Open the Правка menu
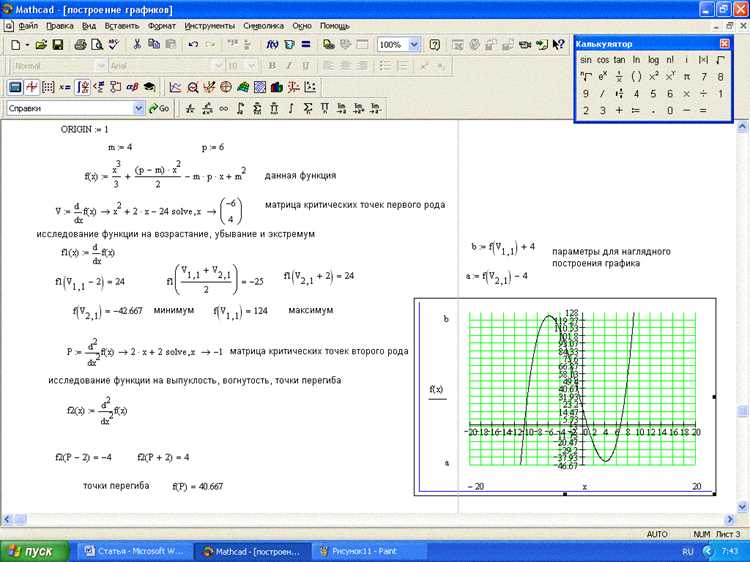 pyautogui.click(x=60, y=26)
